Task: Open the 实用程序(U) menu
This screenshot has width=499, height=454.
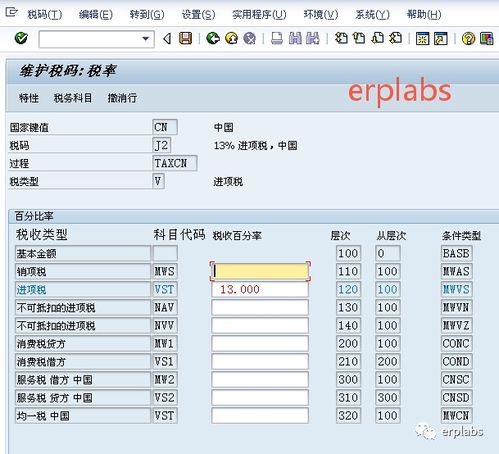Action: (259, 15)
